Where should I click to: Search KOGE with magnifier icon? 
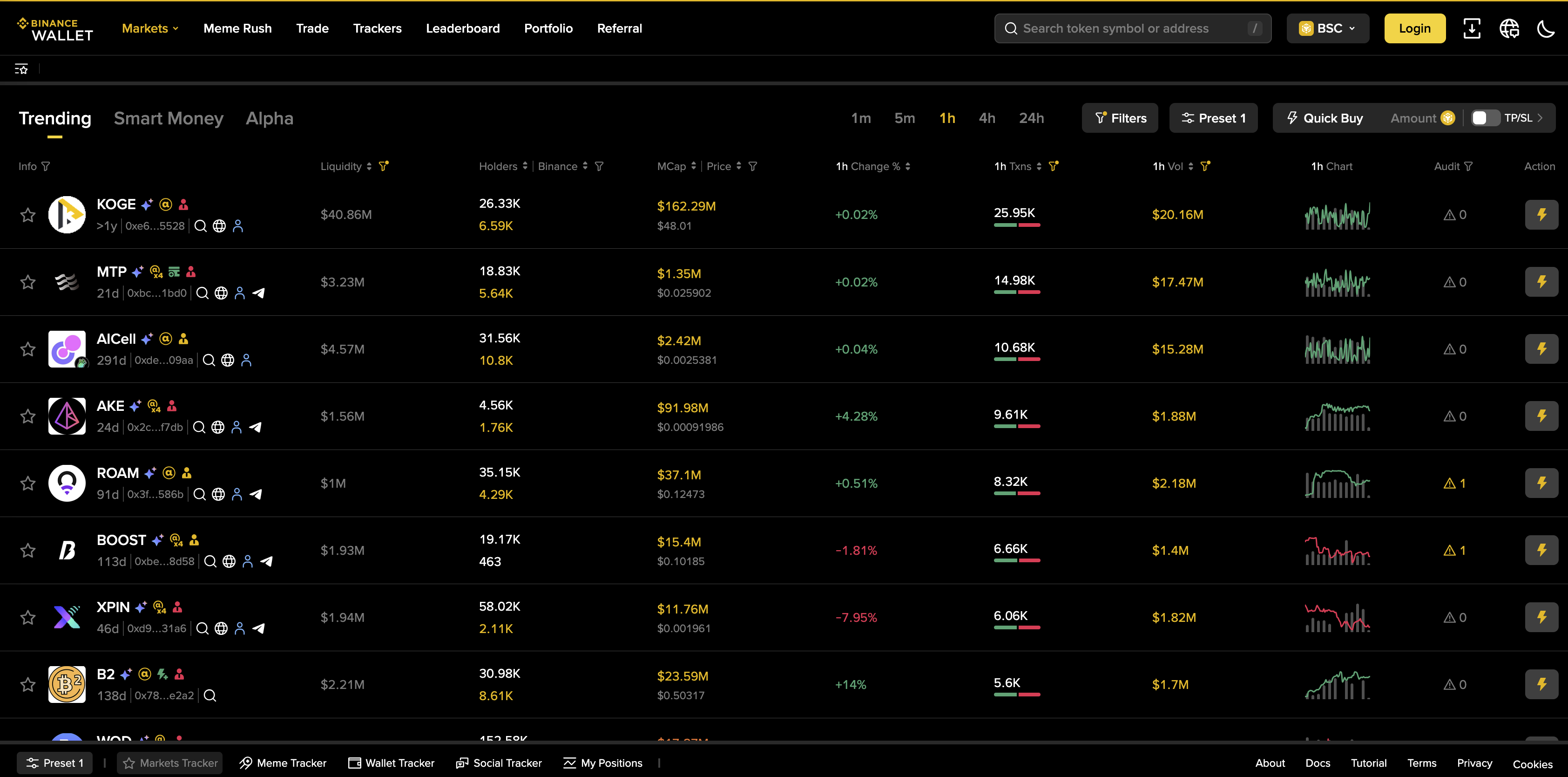(200, 226)
